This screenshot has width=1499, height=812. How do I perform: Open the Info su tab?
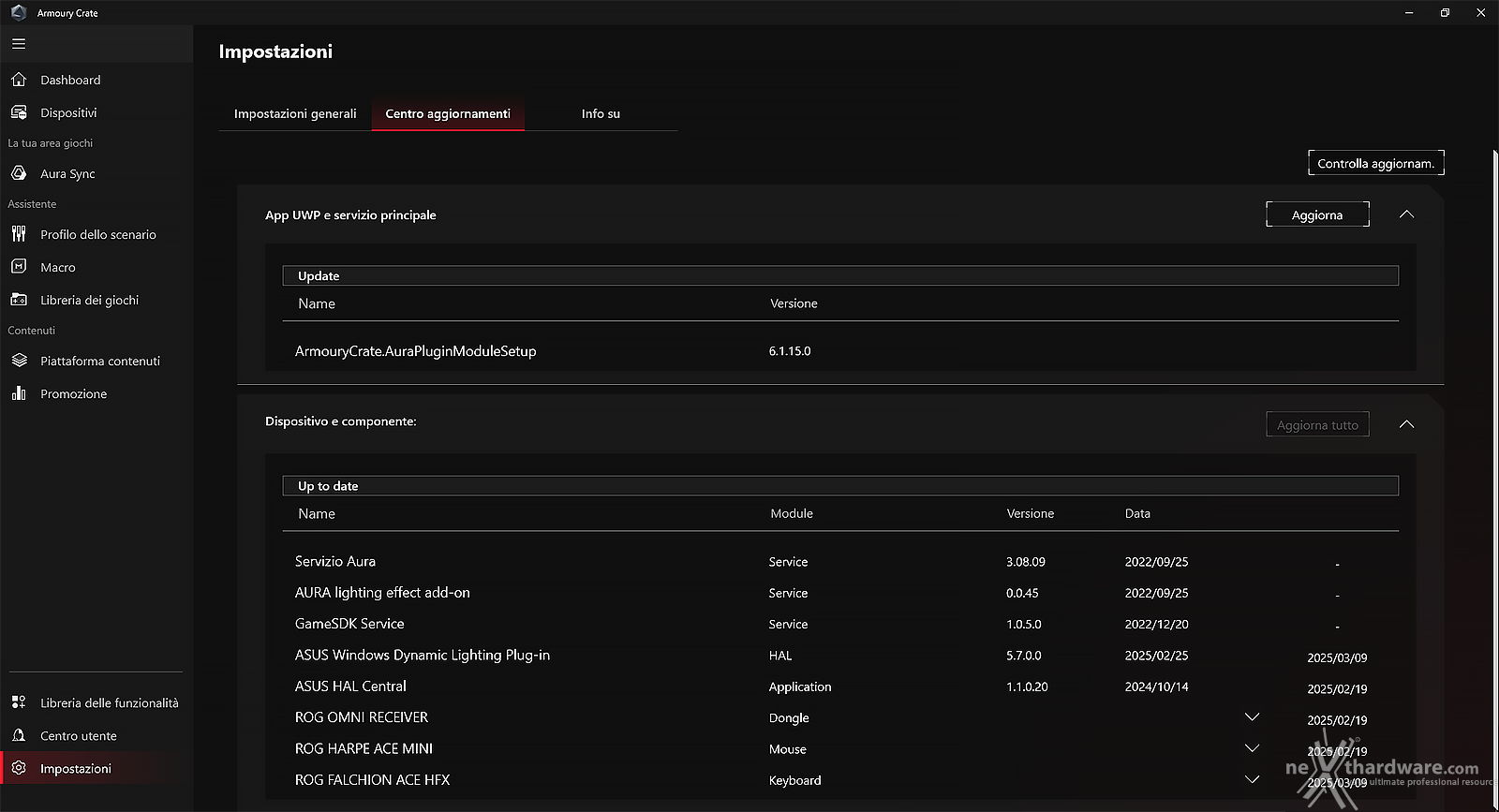click(x=601, y=113)
